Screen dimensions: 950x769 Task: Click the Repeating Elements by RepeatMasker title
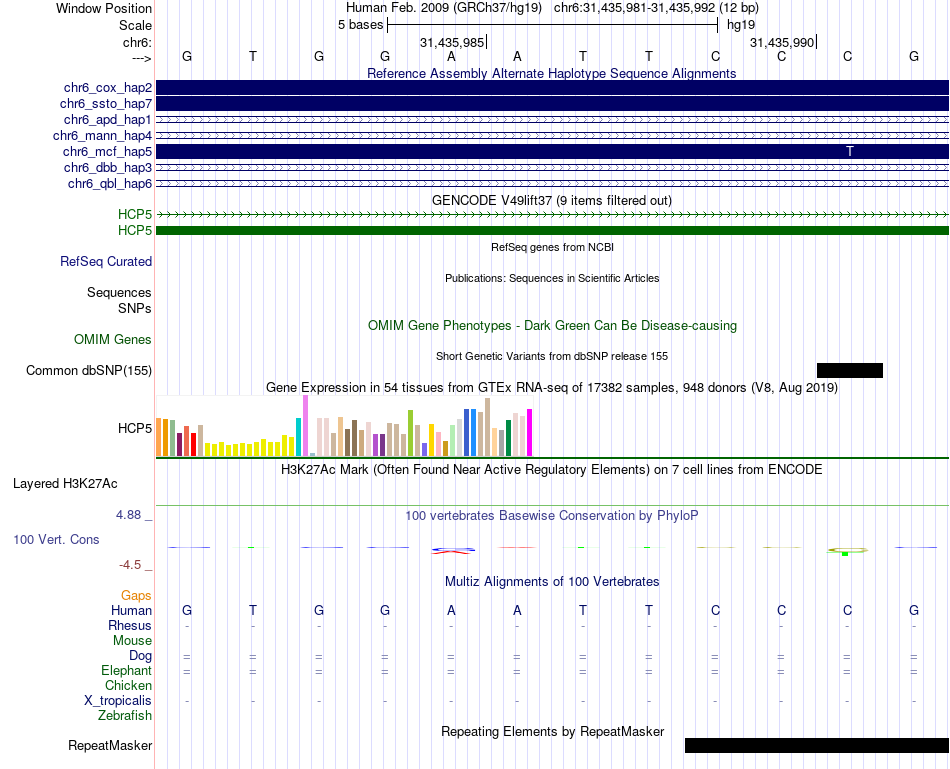tap(552, 731)
